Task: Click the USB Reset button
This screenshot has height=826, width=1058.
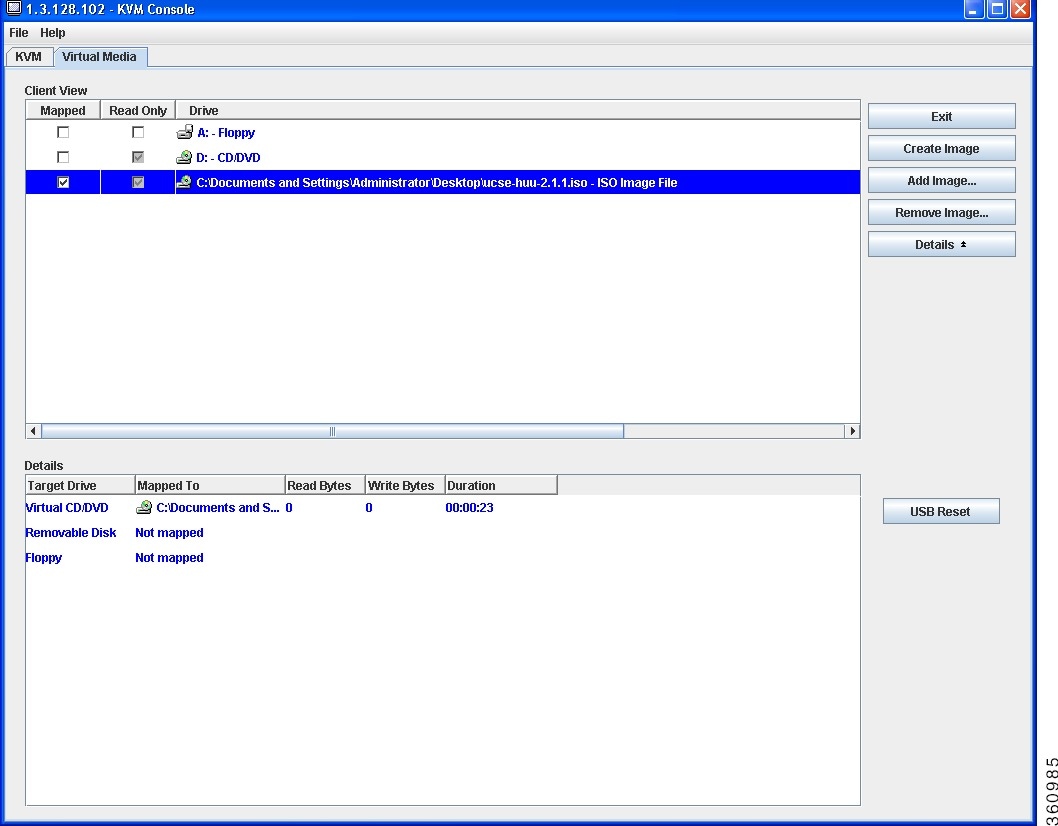Action: [941, 512]
